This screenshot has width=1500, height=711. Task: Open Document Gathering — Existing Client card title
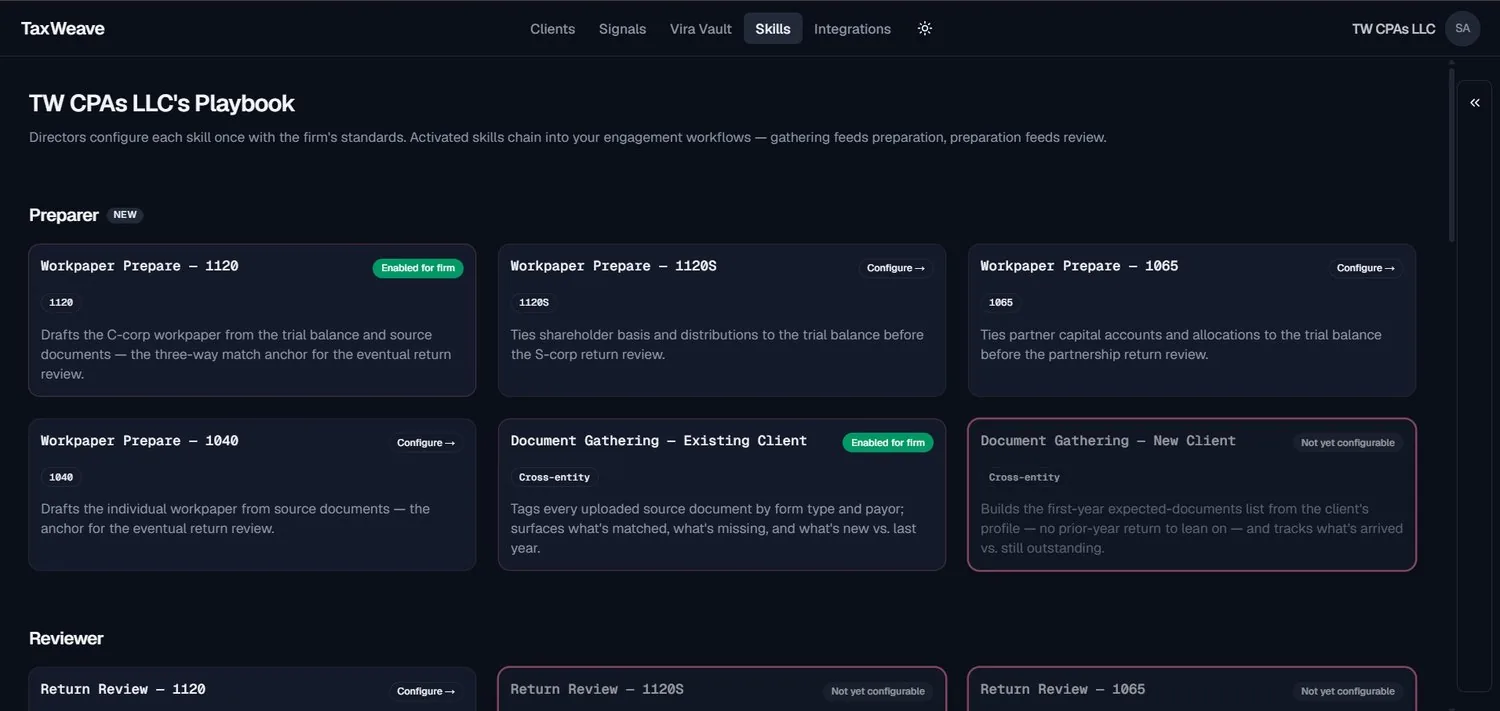coord(658,441)
